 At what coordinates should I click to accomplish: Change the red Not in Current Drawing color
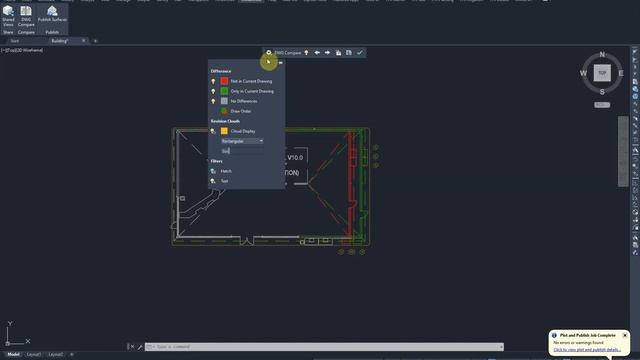(224, 81)
